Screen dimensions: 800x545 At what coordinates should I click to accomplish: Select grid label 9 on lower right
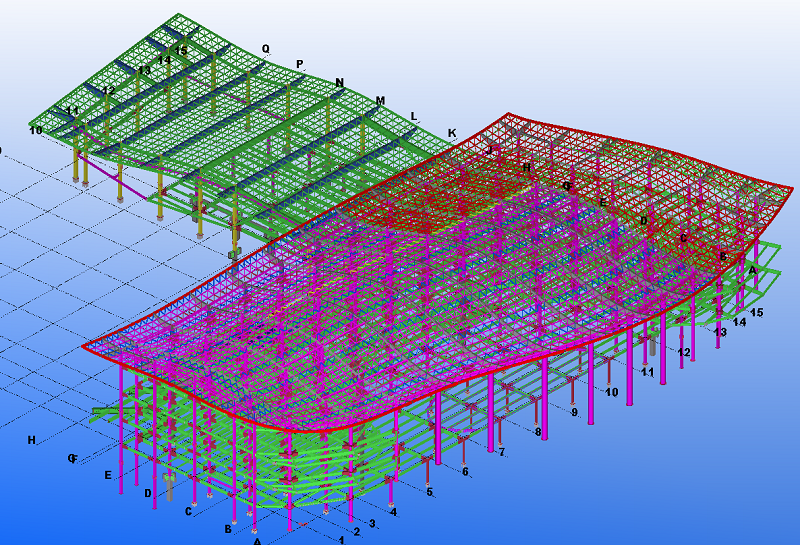574,412
